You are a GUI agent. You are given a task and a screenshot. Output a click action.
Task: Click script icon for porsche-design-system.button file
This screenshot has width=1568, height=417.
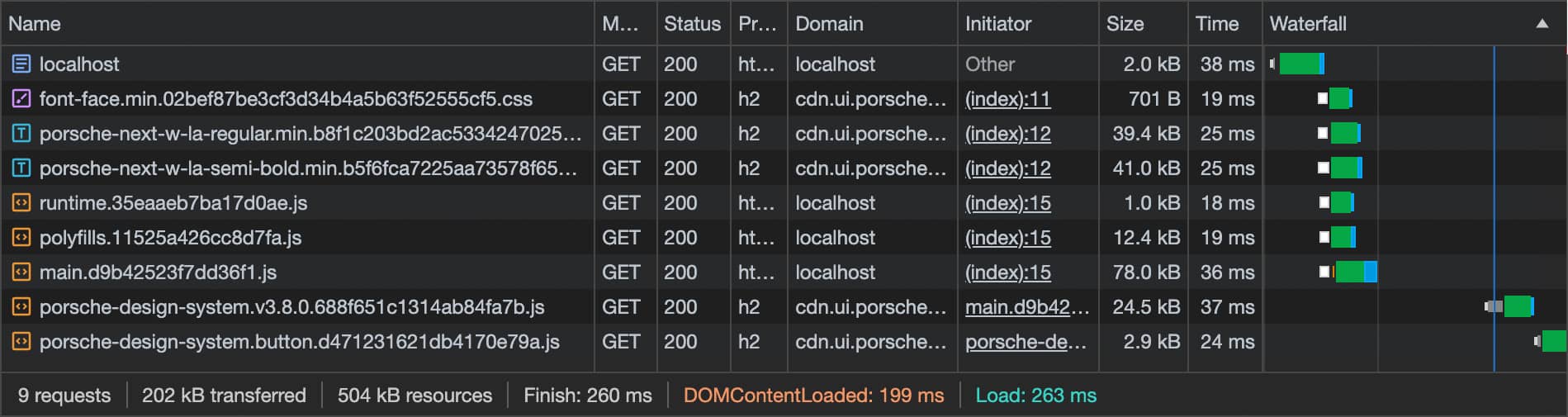pos(21,341)
